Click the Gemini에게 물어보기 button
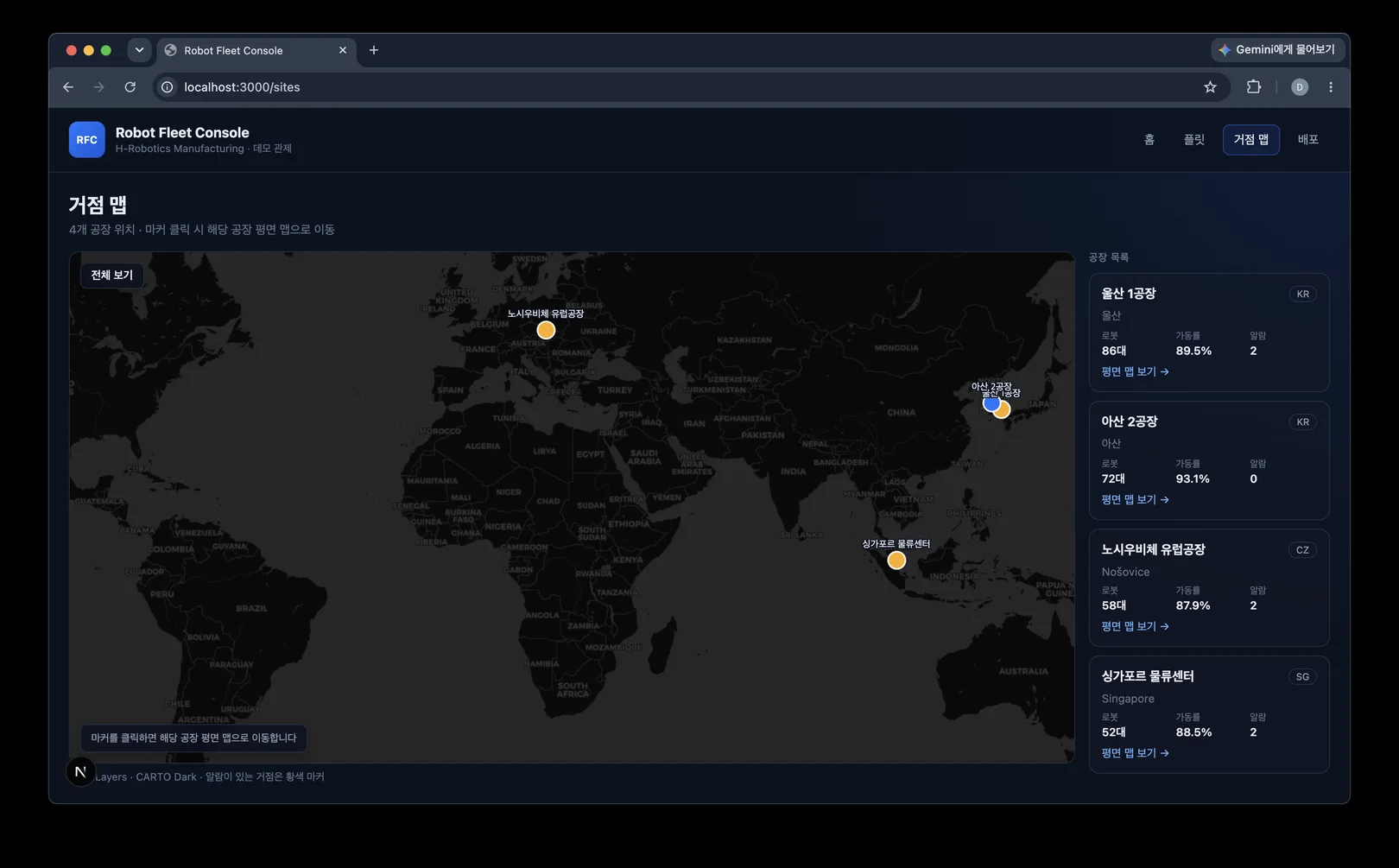Viewport: 1399px width, 868px height. 1277,50
